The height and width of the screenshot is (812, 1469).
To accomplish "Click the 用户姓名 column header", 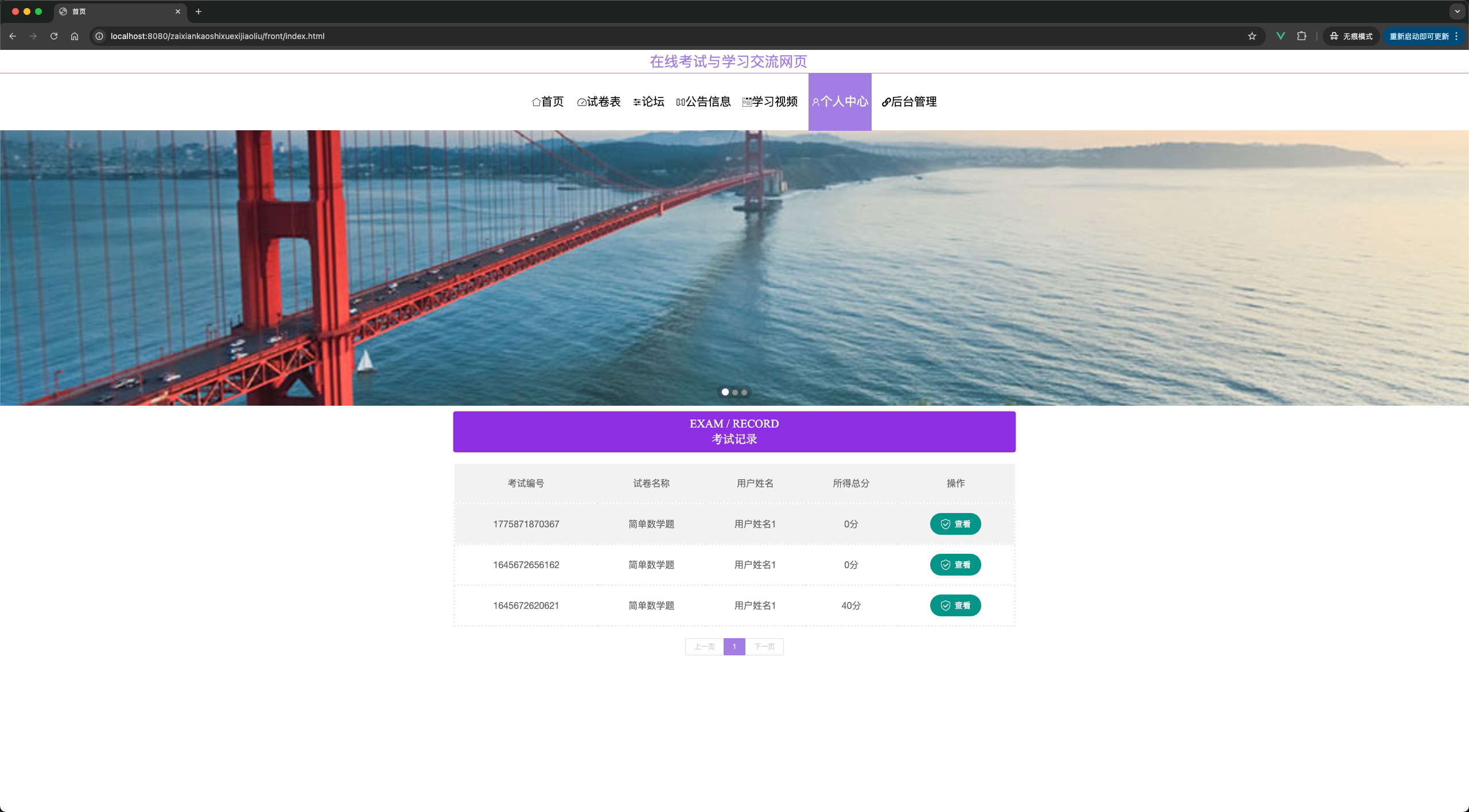I will click(755, 483).
